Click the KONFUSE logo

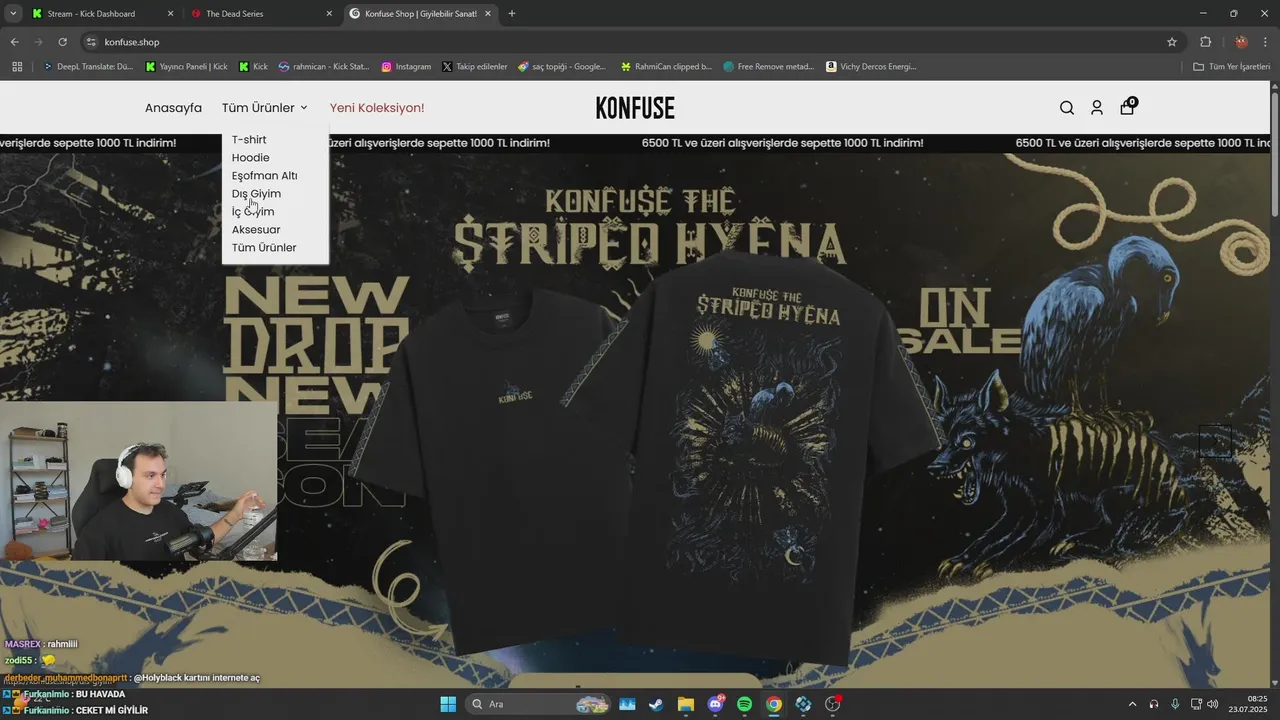click(635, 108)
